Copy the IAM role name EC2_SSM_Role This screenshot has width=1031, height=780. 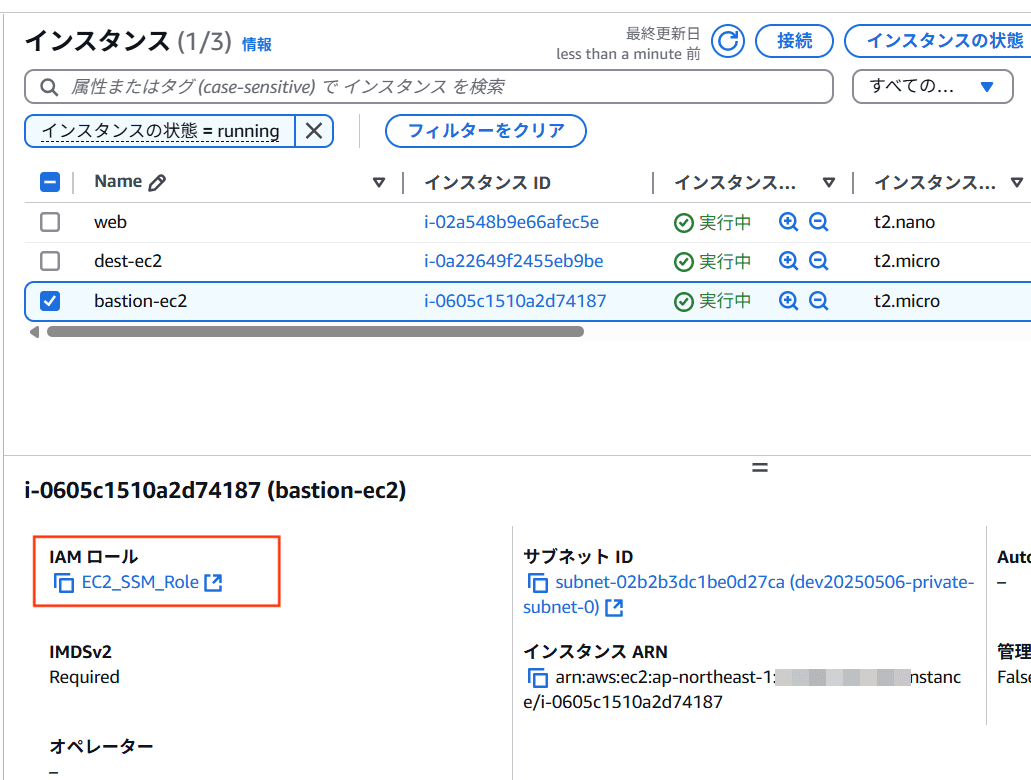coord(64,583)
